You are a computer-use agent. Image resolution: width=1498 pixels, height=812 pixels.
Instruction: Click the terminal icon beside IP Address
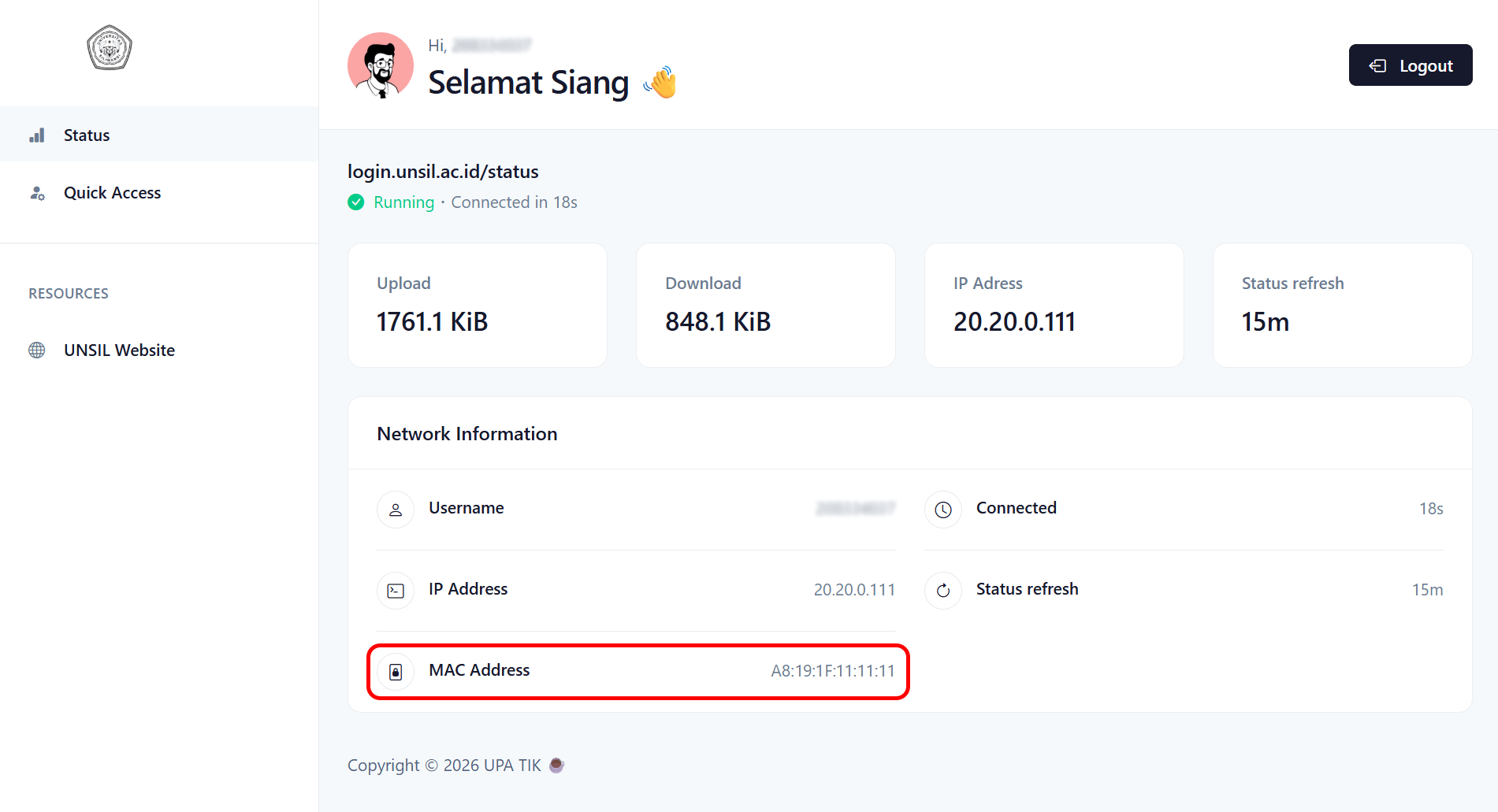[x=395, y=590]
